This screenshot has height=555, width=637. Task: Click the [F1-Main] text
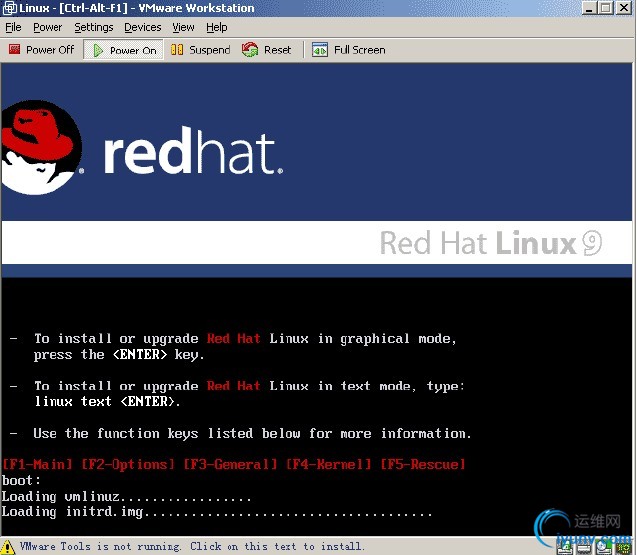coord(37,464)
